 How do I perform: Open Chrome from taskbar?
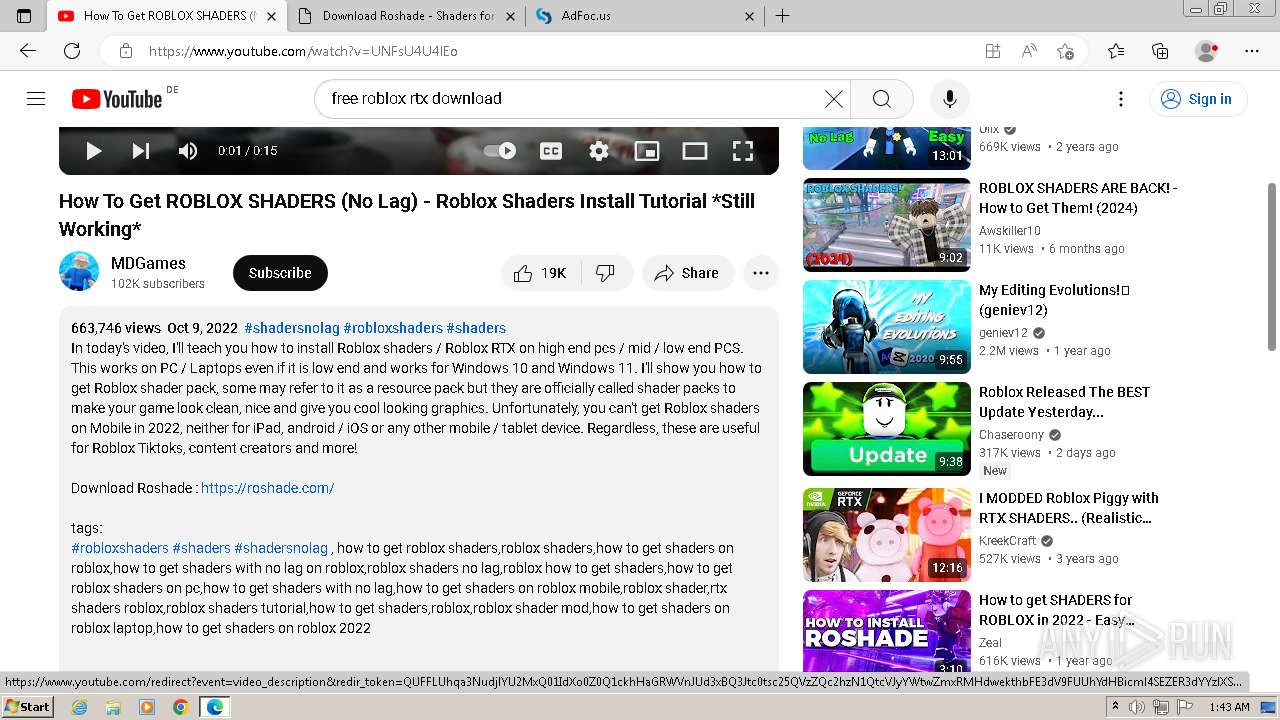coord(181,707)
